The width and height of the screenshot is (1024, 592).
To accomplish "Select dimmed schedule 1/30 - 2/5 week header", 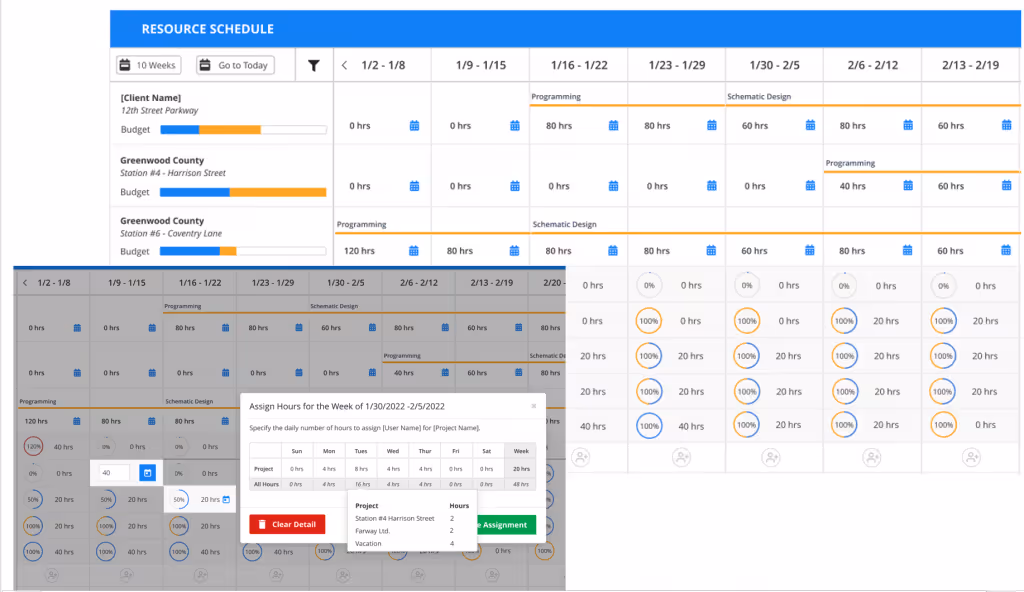I will coord(345,283).
